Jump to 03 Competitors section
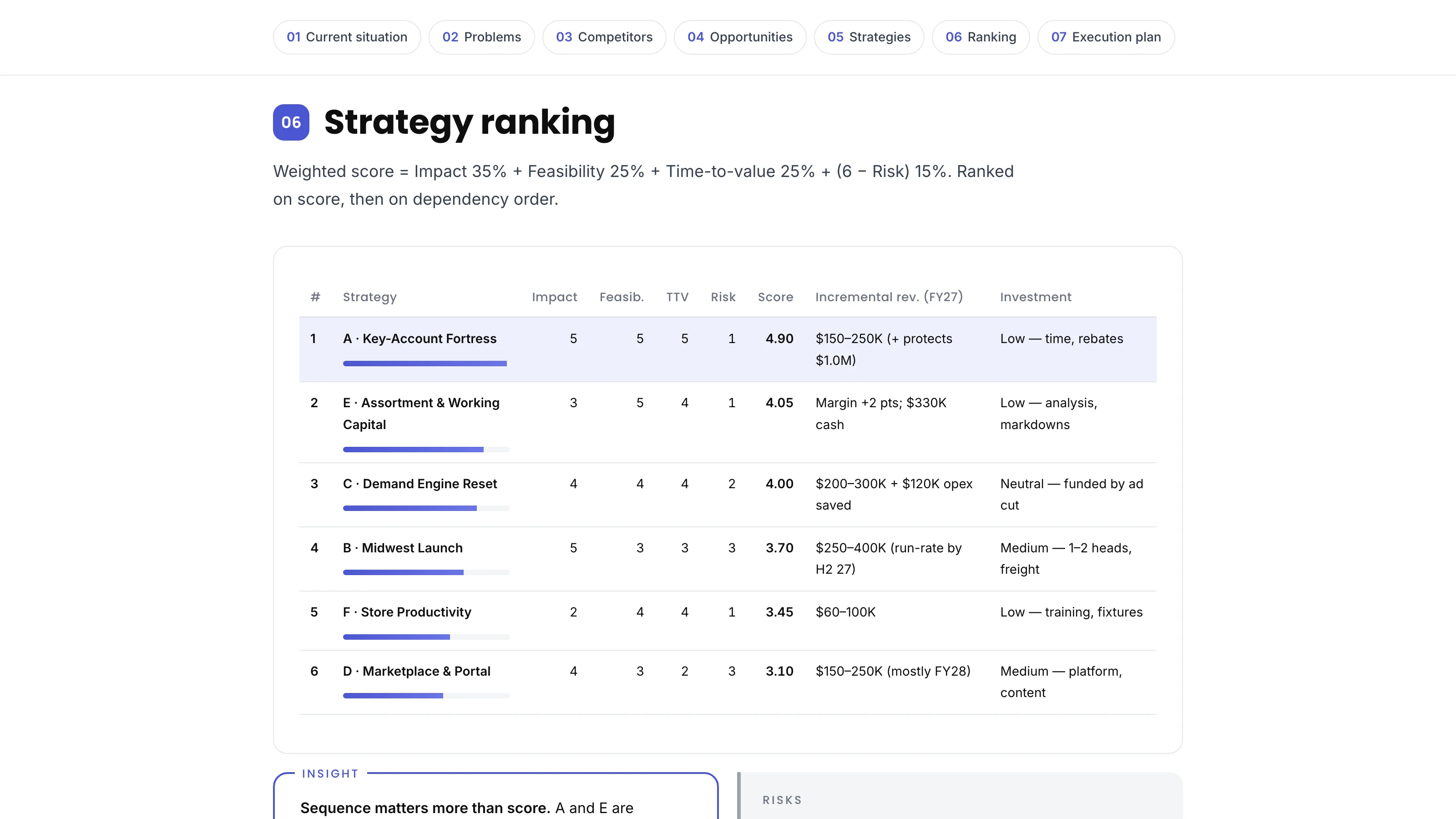The image size is (1456, 819). point(604,37)
